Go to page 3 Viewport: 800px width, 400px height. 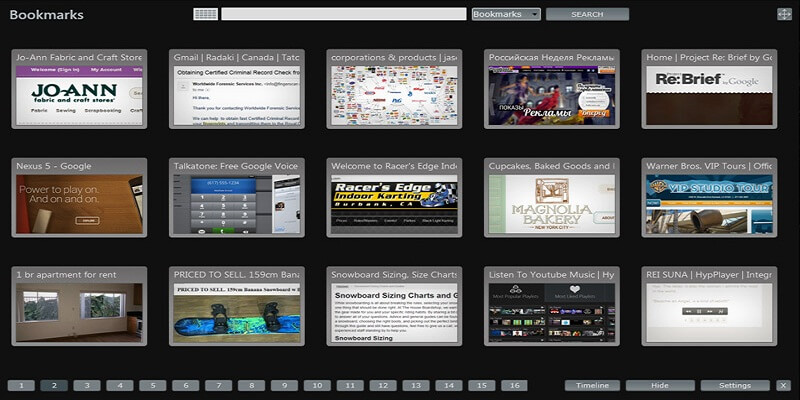click(x=87, y=386)
